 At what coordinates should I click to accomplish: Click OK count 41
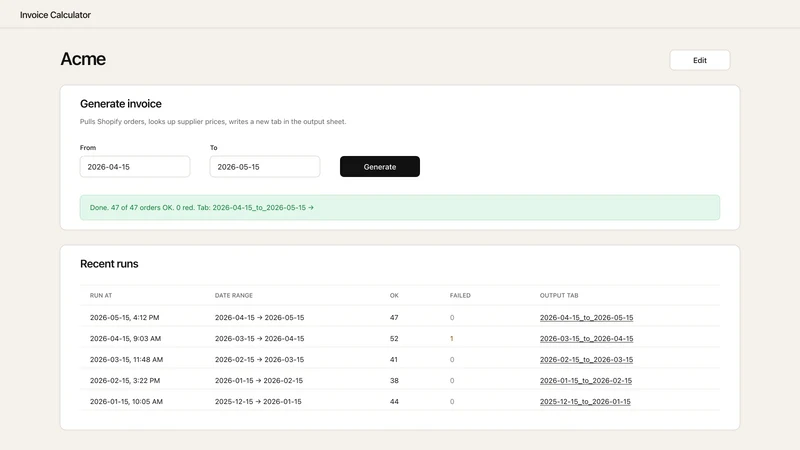pyautogui.click(x=394, y=360)
